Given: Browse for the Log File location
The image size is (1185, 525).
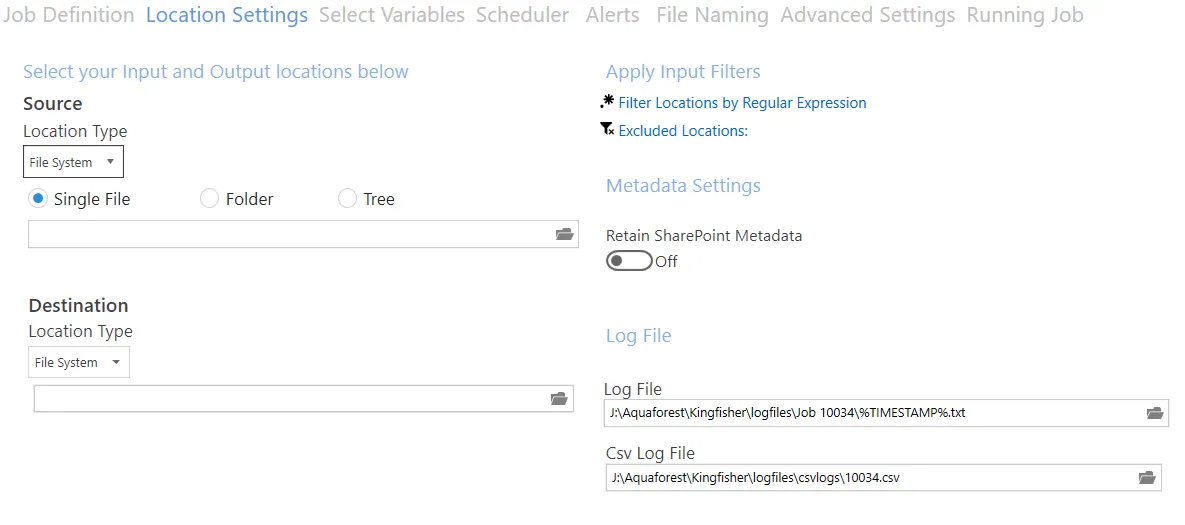Looking at the screenshot, I should [1155, 413].
